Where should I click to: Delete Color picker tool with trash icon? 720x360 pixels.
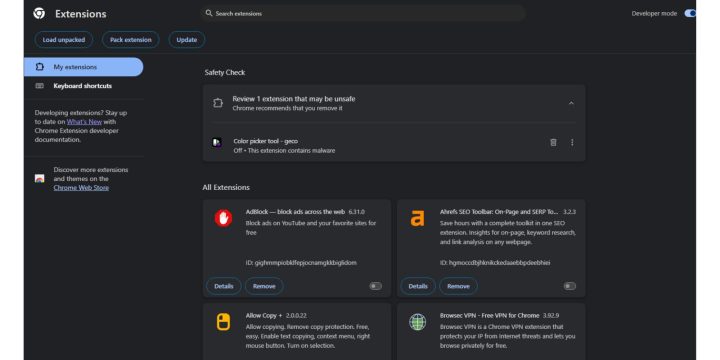tap(553, 142)
